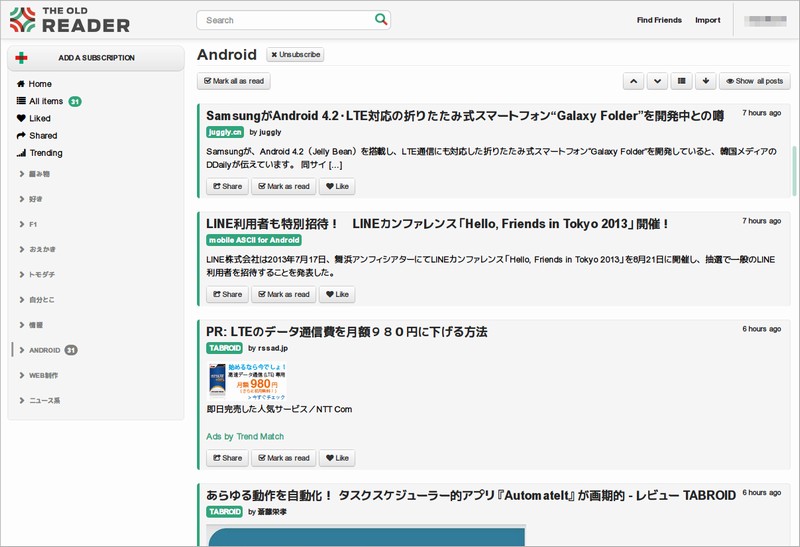Click the ANDROID unread count badge
This screenshot has height=547, width=800.
point(71,350)
